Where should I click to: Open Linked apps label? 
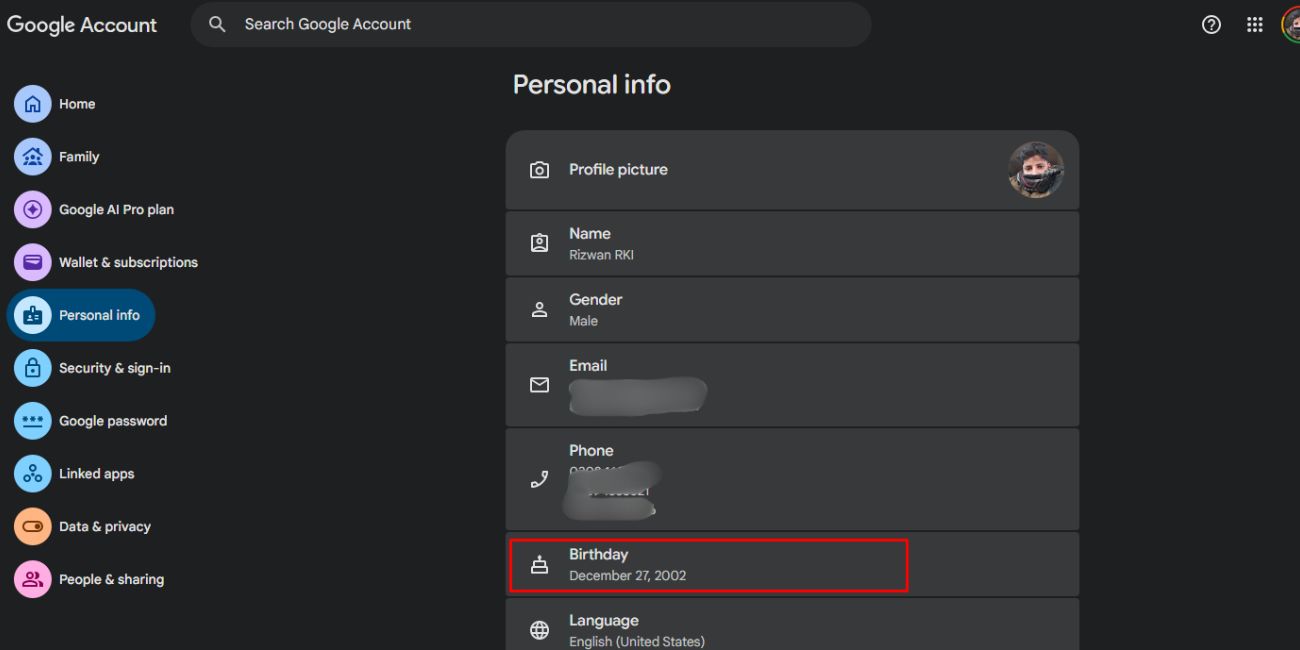(96, 474)
